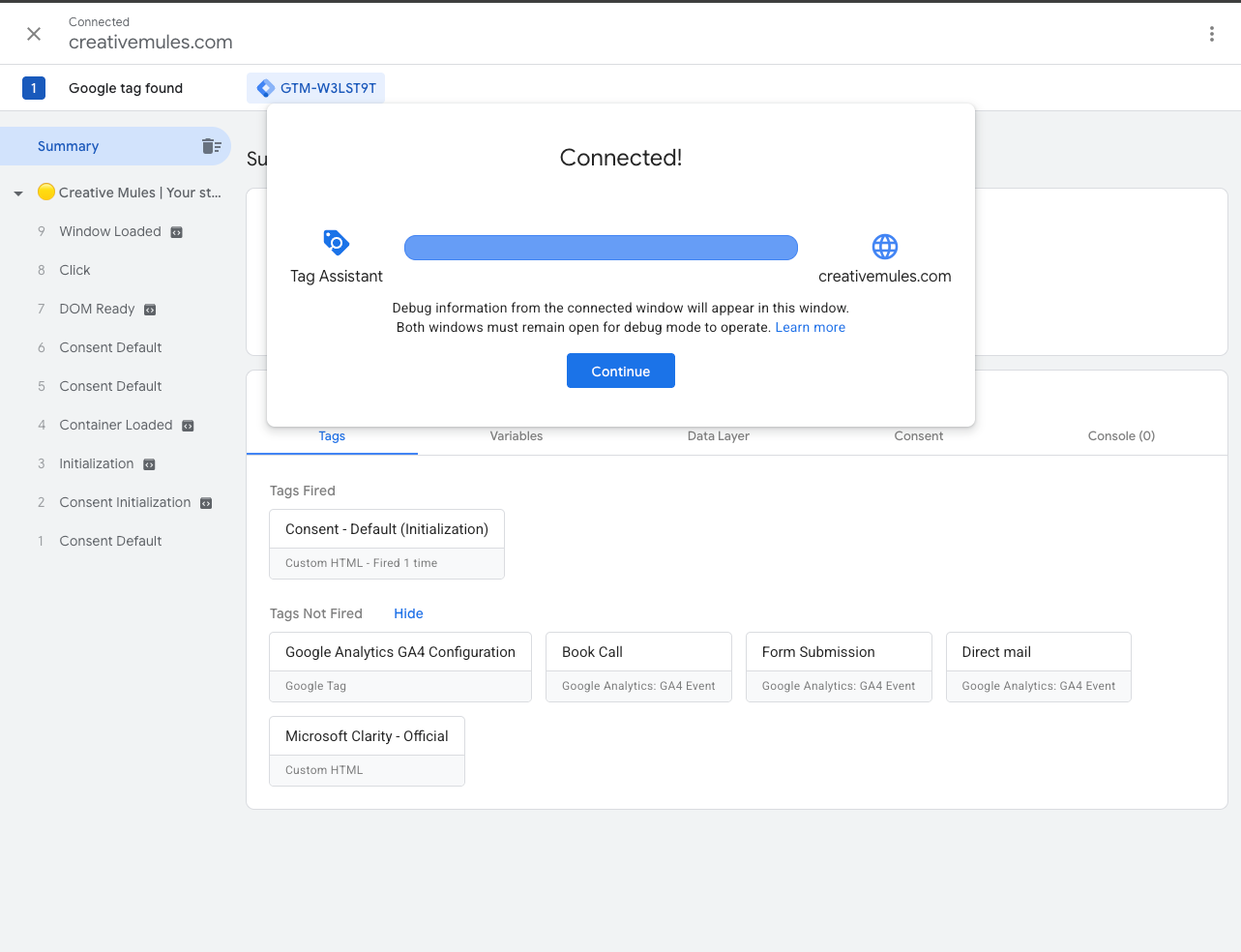This screenshot has width=1241, height=952.
Task: Open the Direct mail tag card
Action: (x=1039, y=667)
